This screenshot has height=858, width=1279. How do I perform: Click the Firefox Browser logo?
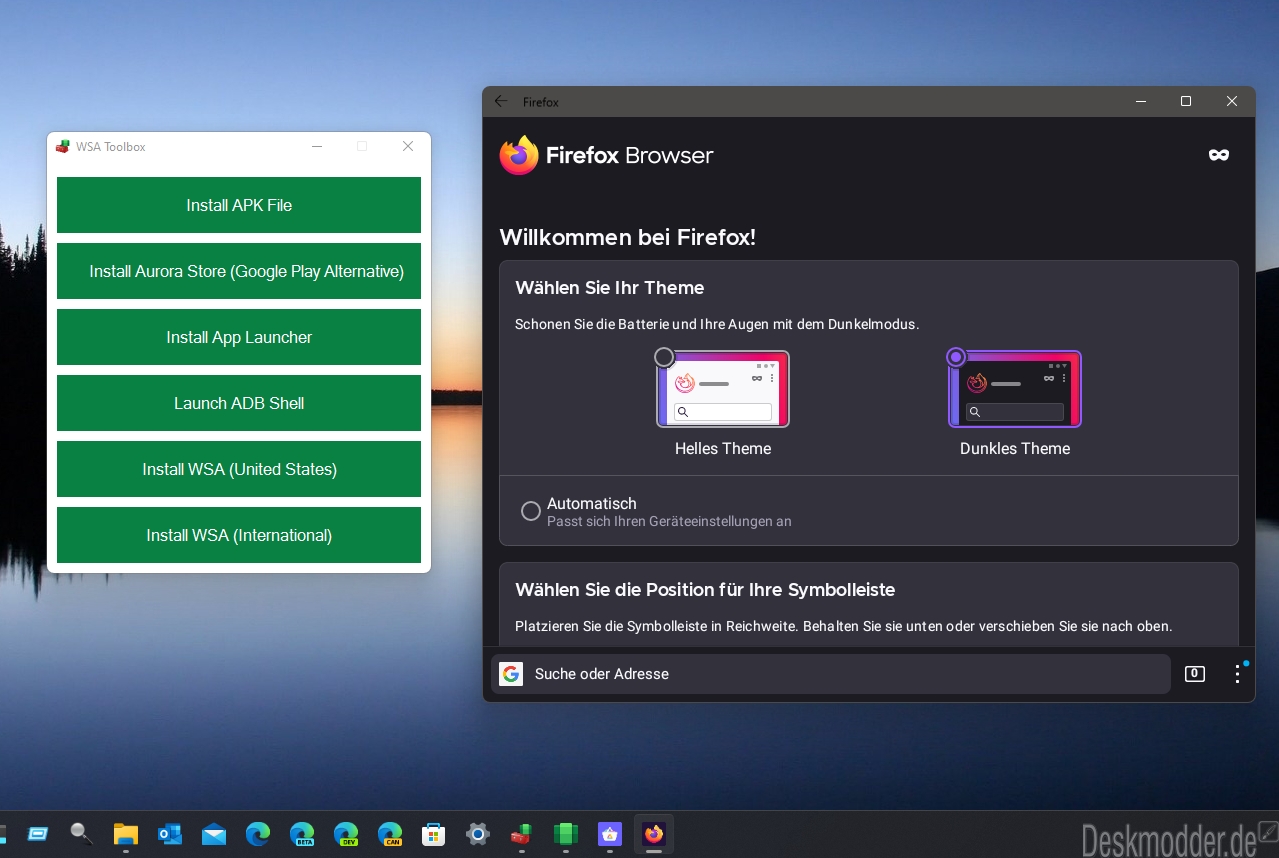(x=606, y=155)
